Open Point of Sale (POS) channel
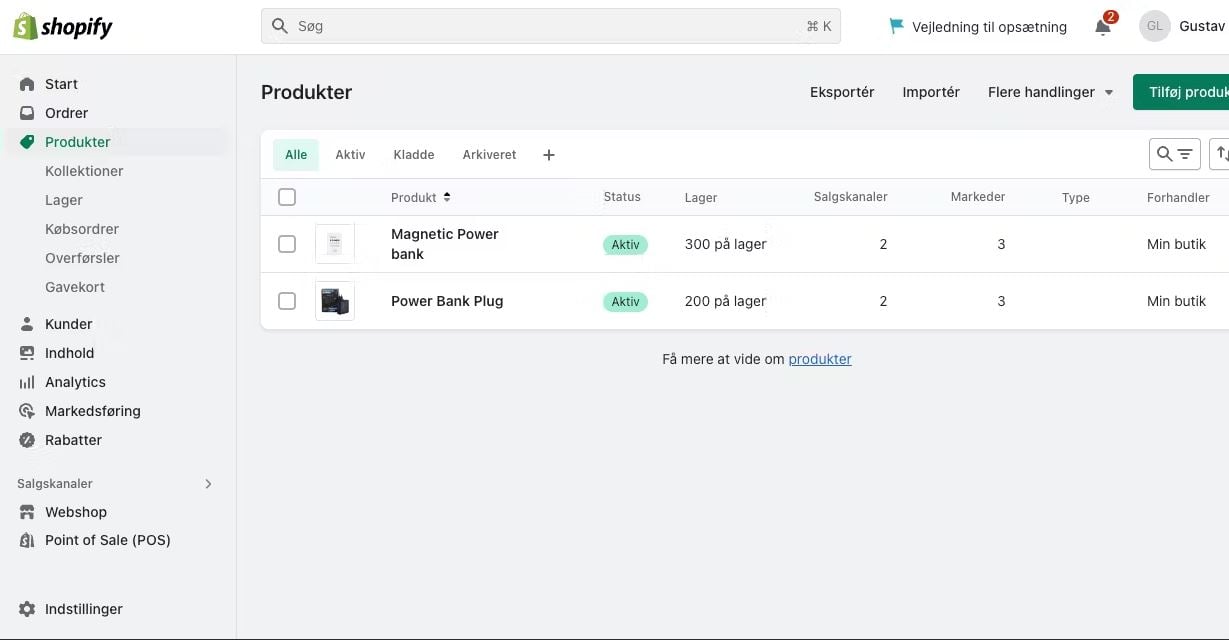Image resolution: width=1229 pixels, height=640 pixels. coord(107,540)
